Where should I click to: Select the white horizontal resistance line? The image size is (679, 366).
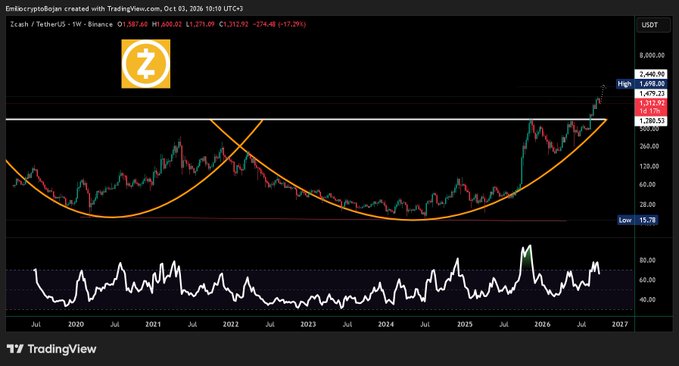click(x=306, y=119)
